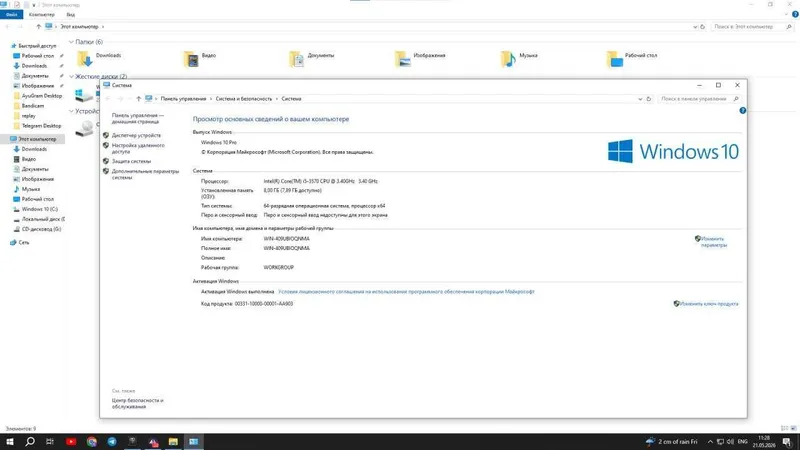Open Telegram on taskbar

point(112,442)
